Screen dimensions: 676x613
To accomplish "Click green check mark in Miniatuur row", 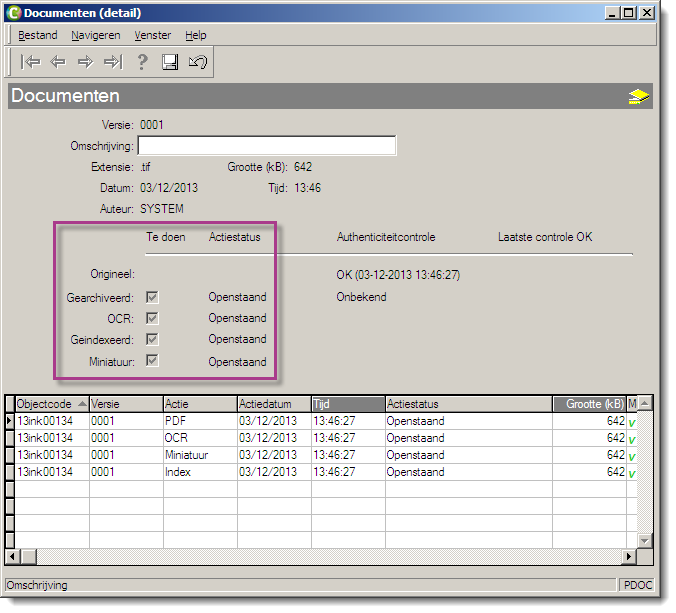I will coord(632,457).
